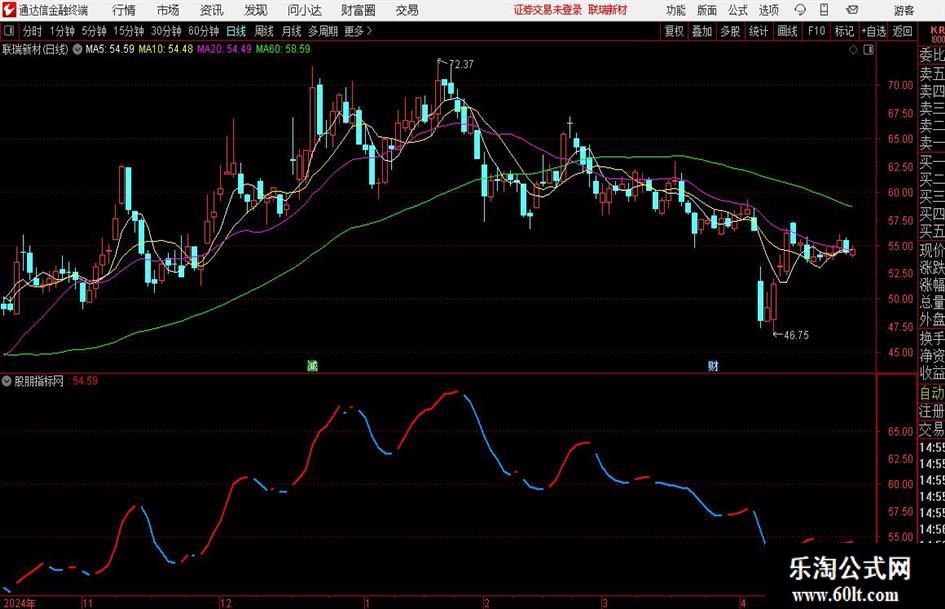Add stock via +自选 button
The image size is (945, 609).
(x=874, y=31)
